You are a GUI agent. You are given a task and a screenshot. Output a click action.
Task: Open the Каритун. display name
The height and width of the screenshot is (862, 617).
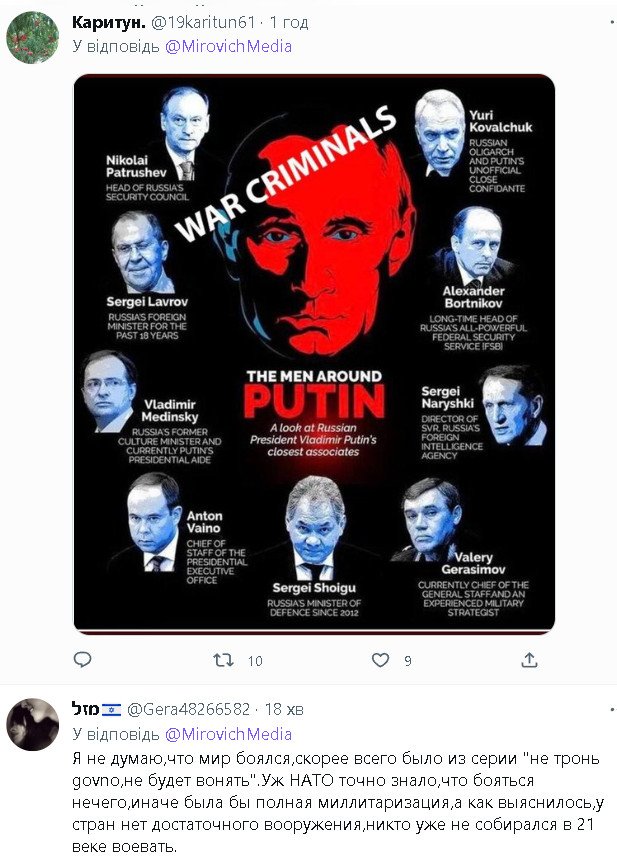point(107,22)
